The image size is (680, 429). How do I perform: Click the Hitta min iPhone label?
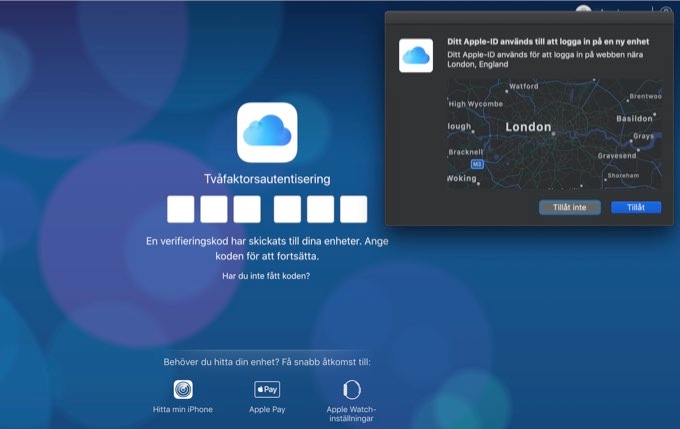183,410
